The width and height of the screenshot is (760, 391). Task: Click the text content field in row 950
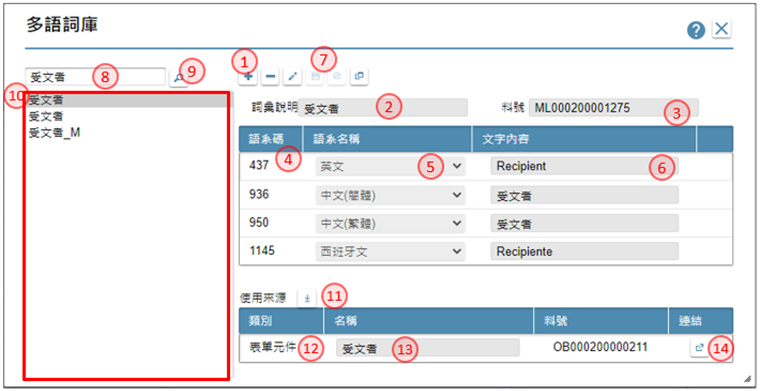tap(584, 223)
